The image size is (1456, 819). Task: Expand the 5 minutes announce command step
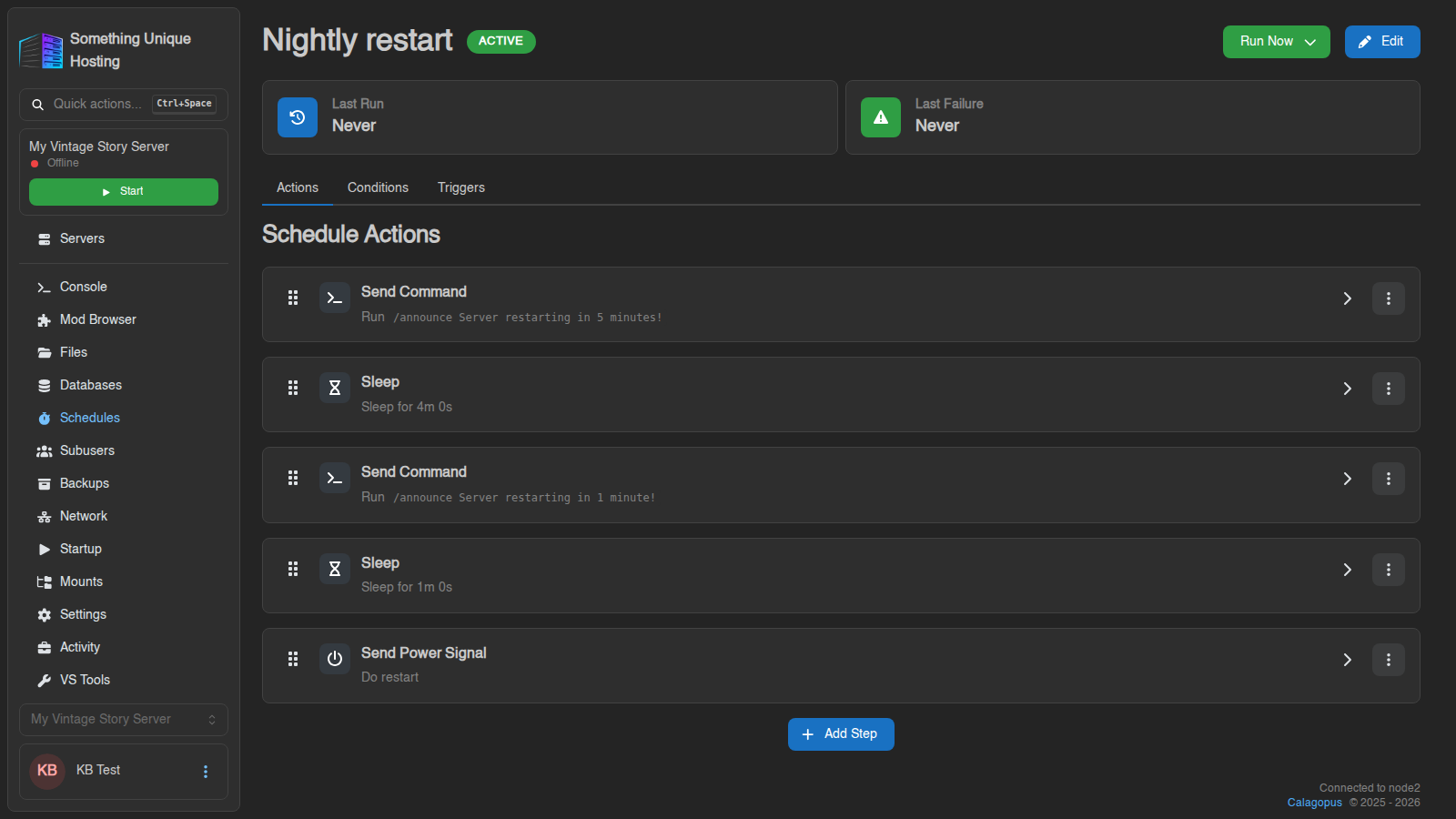point(1348,298)
